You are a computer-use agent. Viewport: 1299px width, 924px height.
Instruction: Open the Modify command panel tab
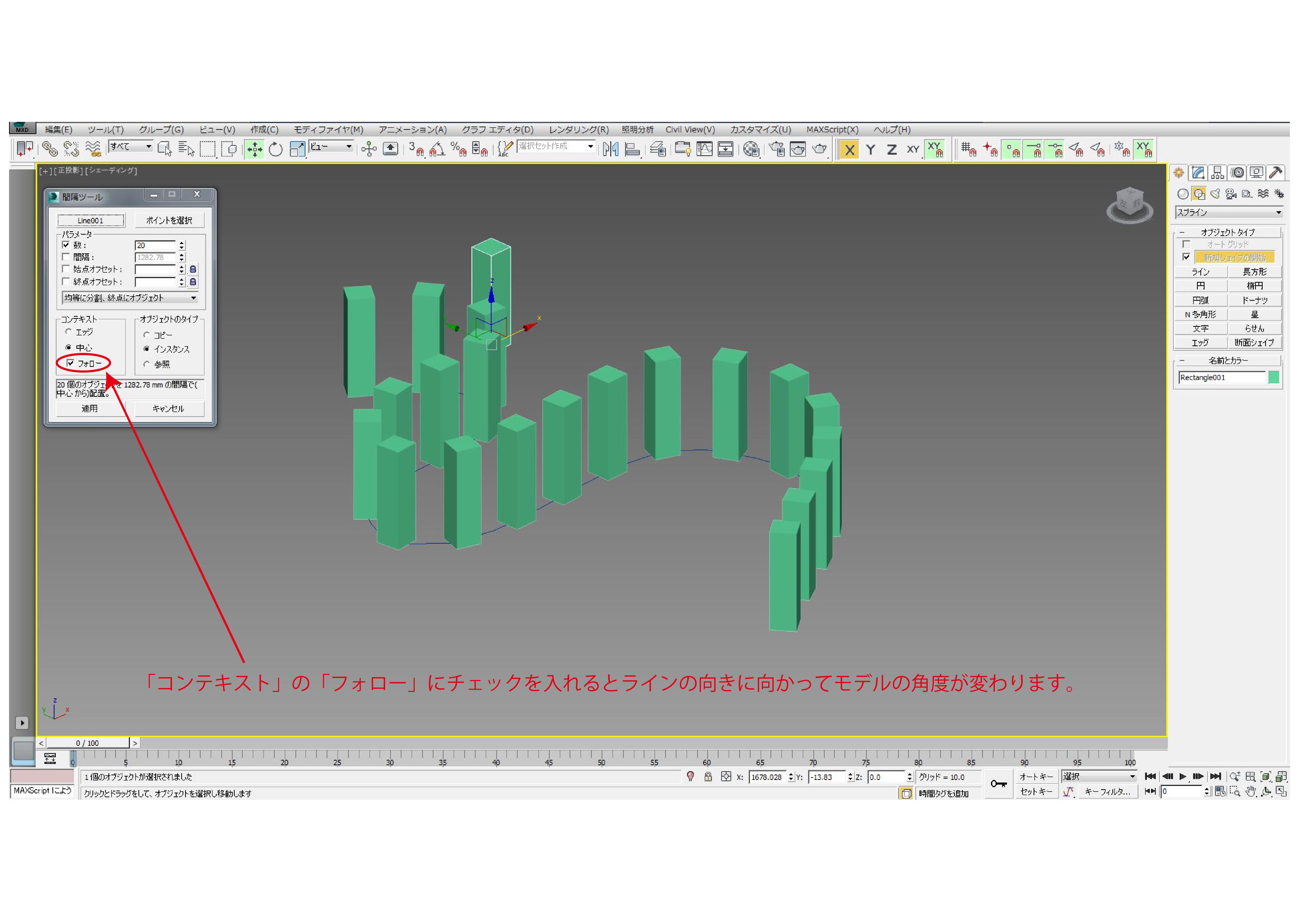point(1198,173)
